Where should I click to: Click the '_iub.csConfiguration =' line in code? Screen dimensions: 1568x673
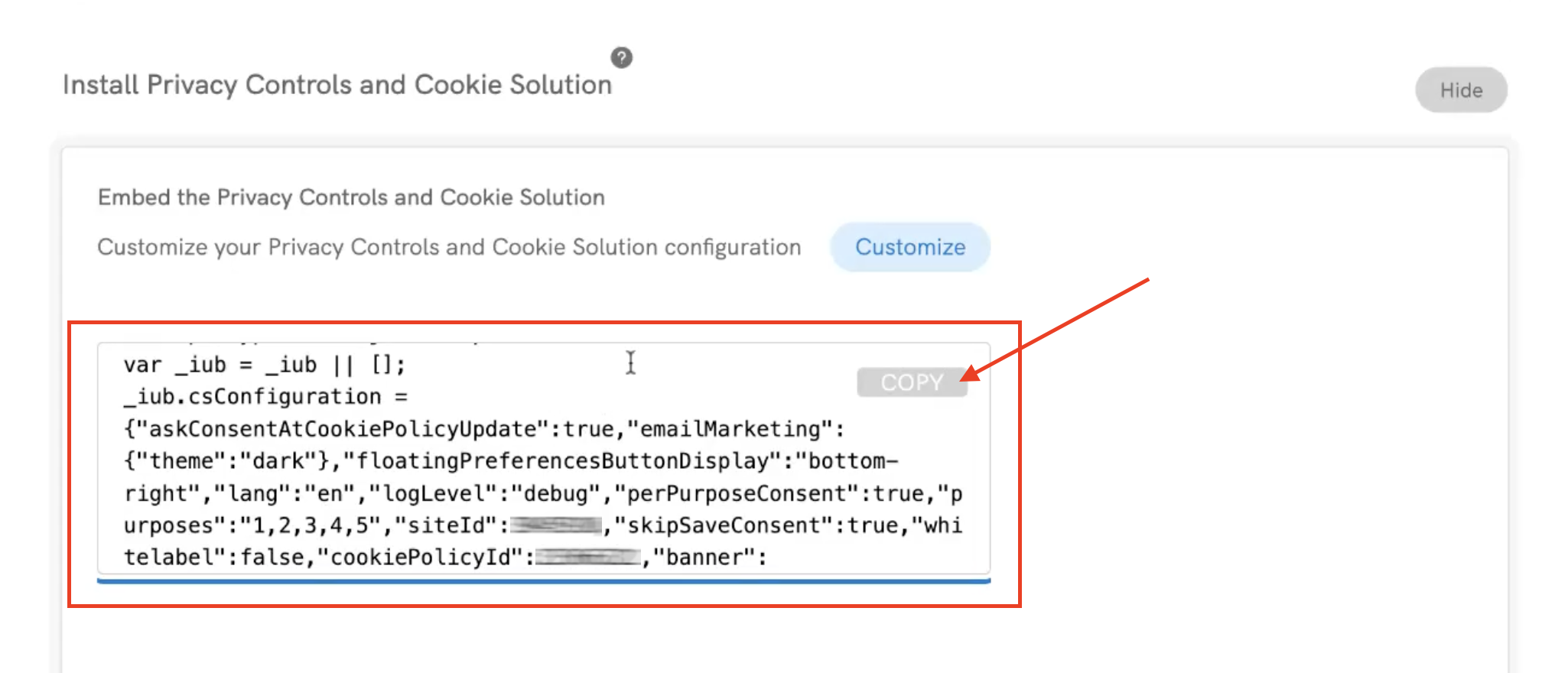point(265,397)
